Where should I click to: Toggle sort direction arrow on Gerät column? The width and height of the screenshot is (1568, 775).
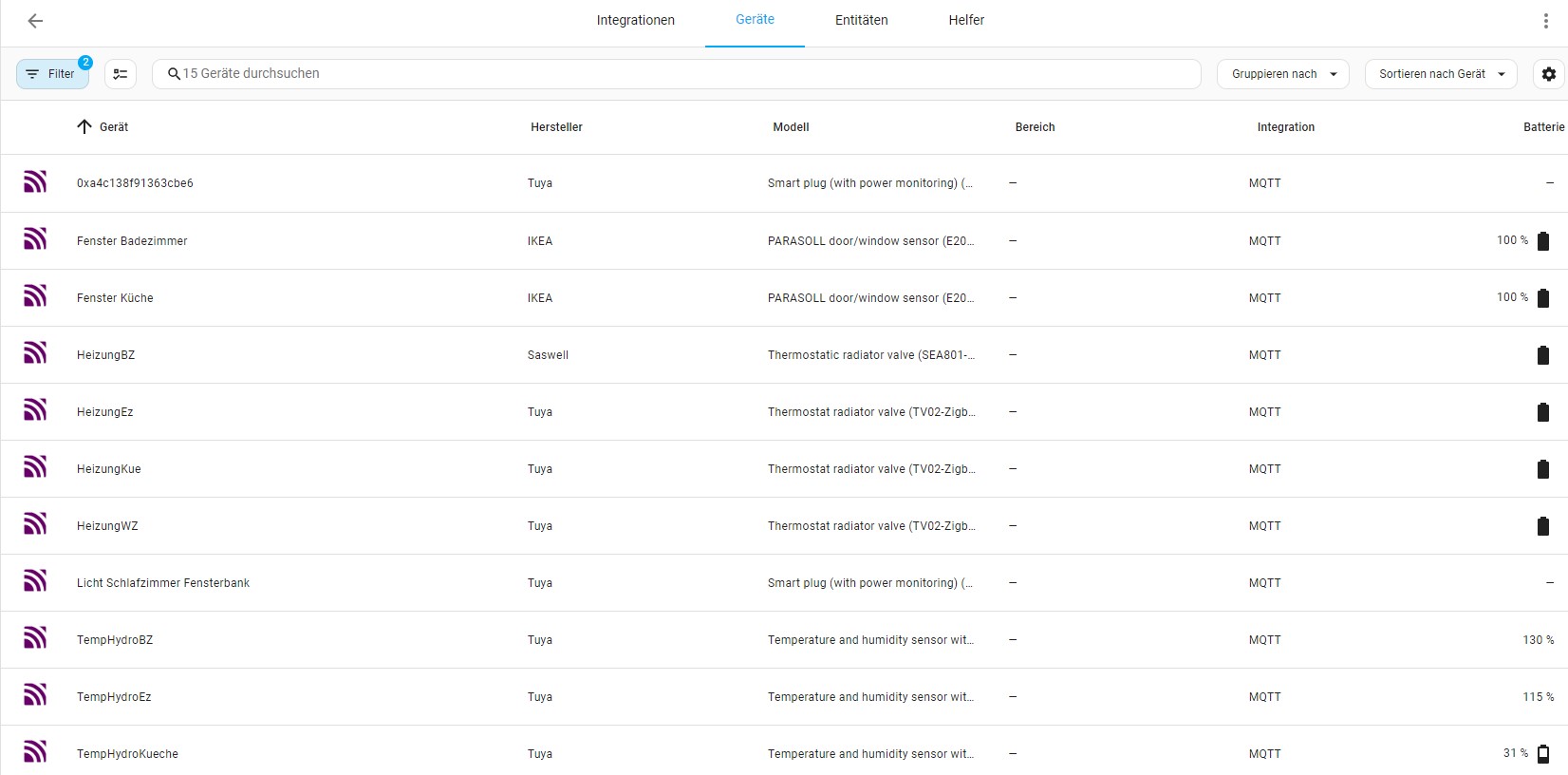point(84,126)
